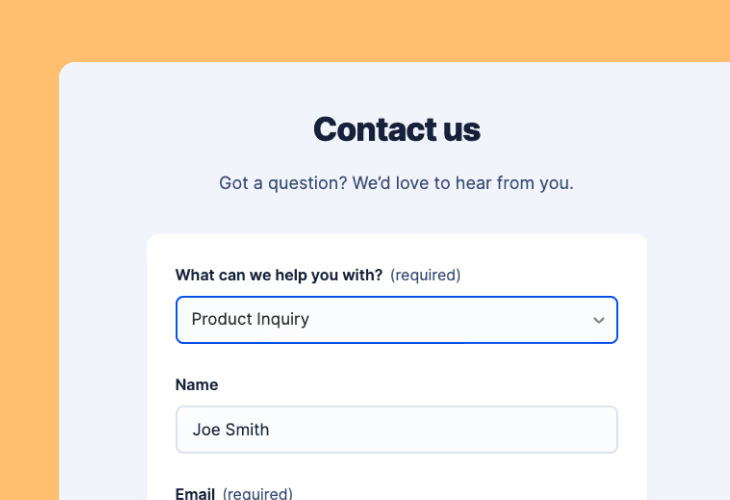
Task: Open the Product Inquiry dropdown
Action: [x=397, y=320]
